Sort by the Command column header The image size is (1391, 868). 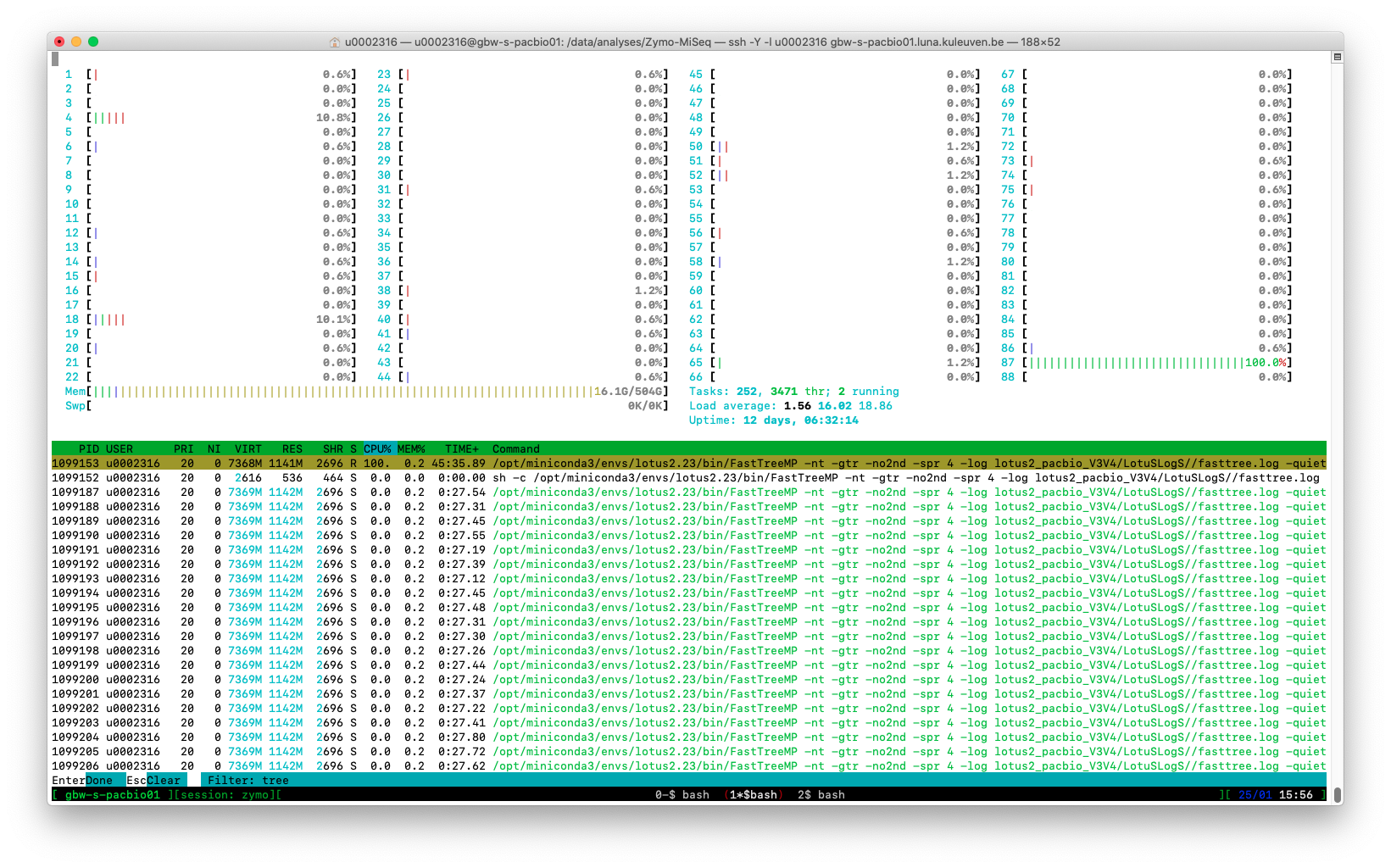point(515,449)
